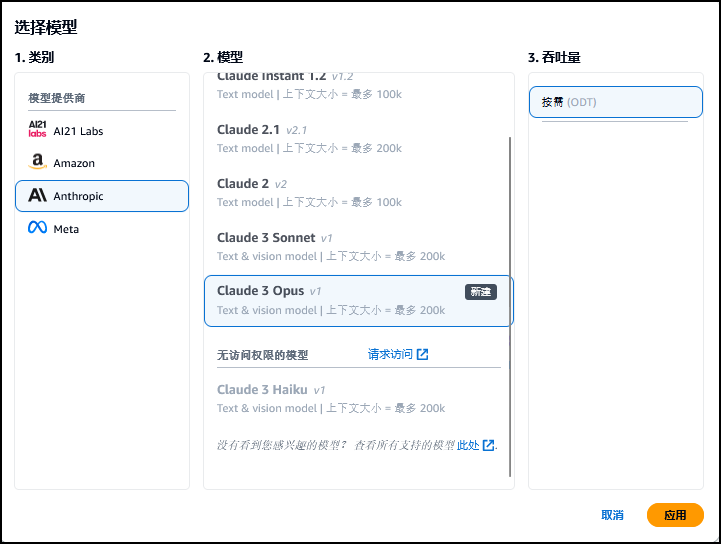The width and height of the screenshot is (721, 544).
Task: Select 按需 (ODT) throughput option
Action: click(x=616, y=102)
